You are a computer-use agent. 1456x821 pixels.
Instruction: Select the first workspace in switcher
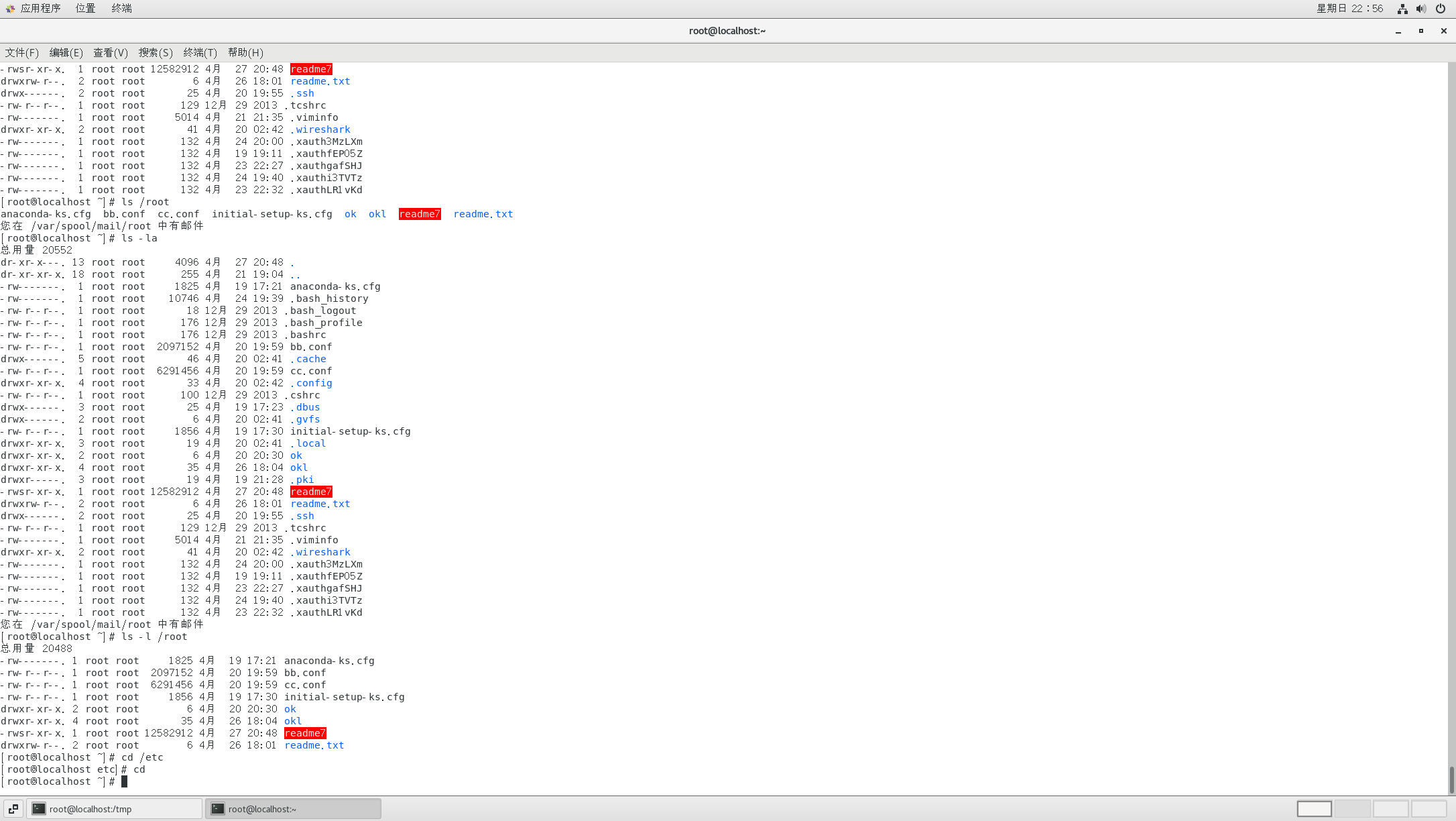(1314, 809)
